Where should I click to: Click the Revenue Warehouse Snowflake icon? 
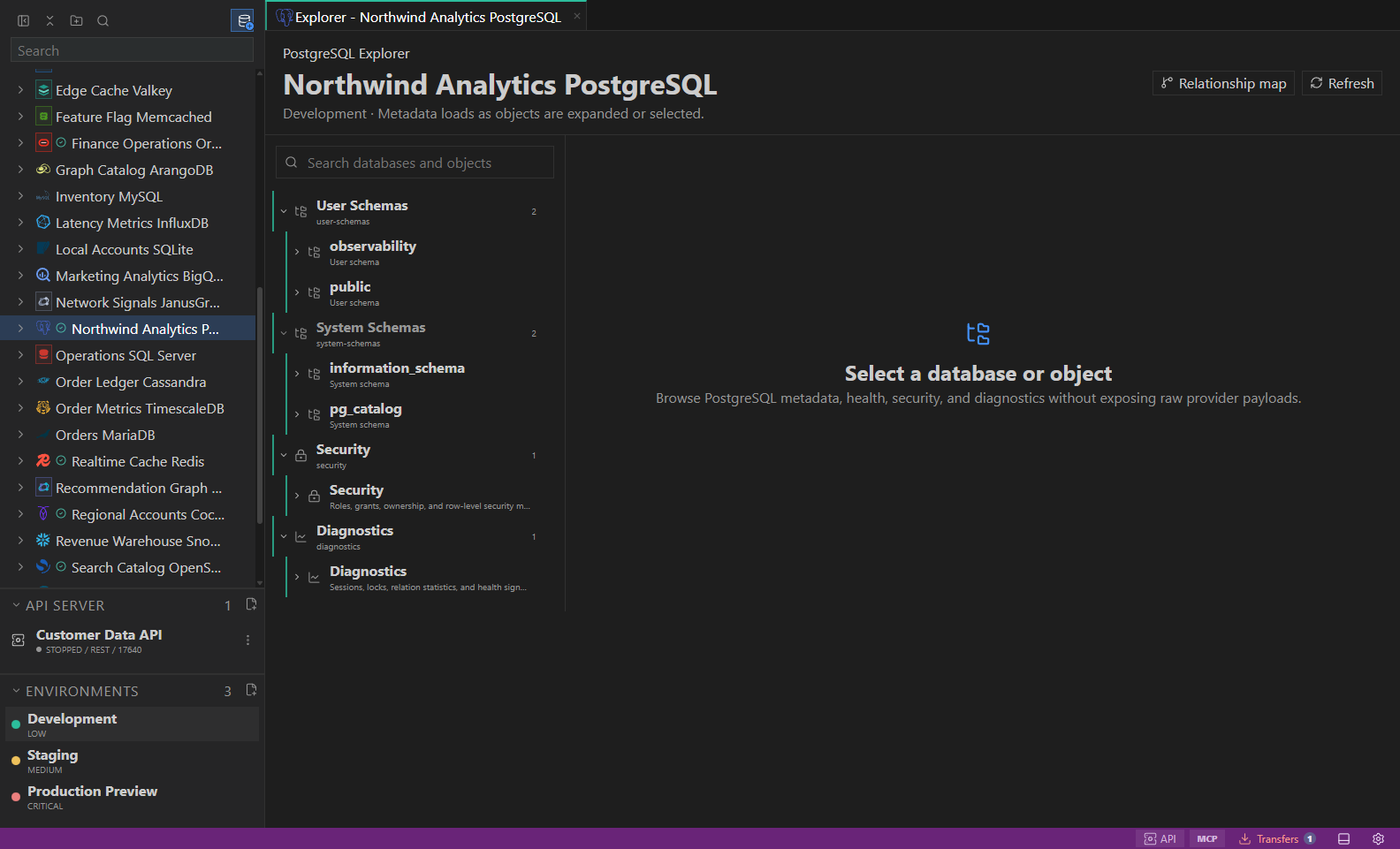pos(43,541)
